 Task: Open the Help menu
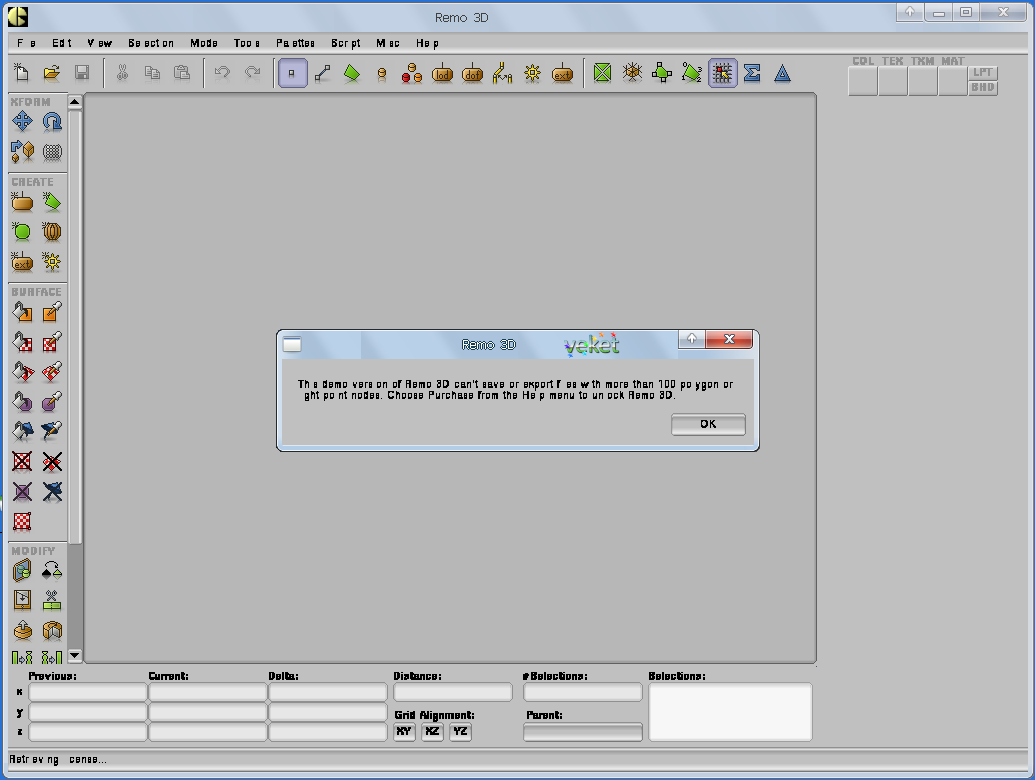[427, 43]
